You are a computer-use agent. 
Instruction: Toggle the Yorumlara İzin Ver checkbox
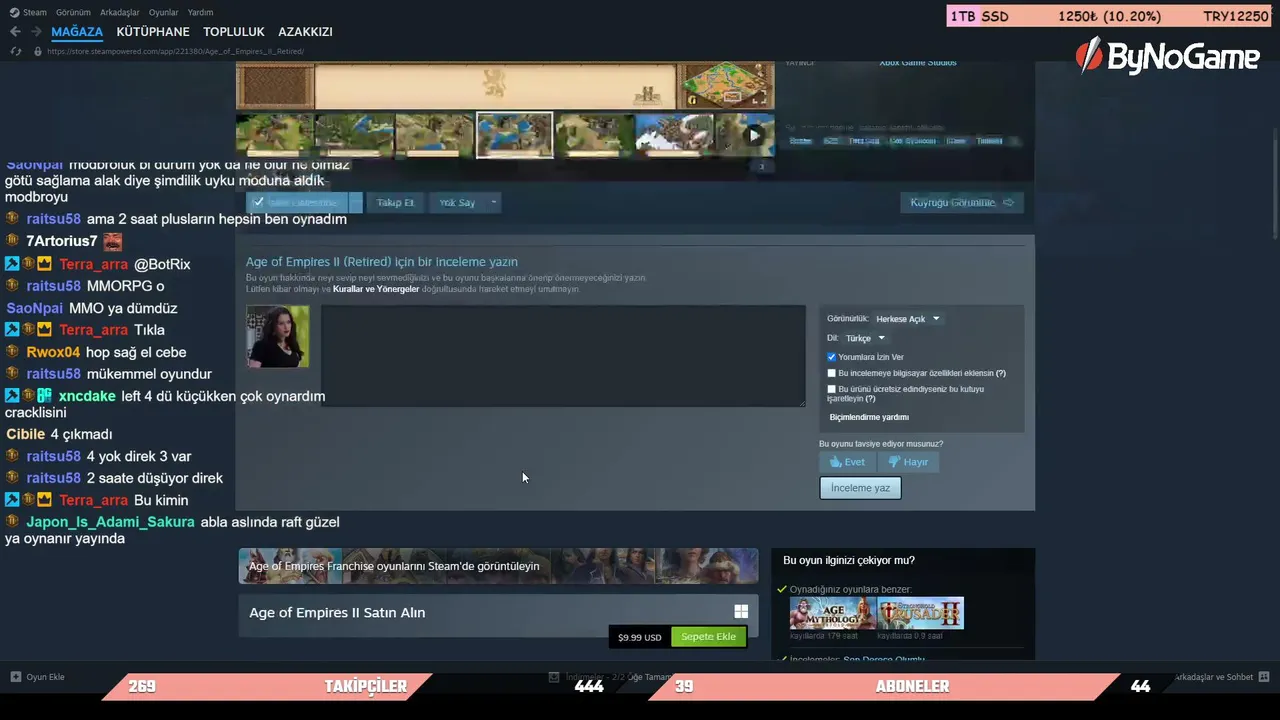[831, 357]
